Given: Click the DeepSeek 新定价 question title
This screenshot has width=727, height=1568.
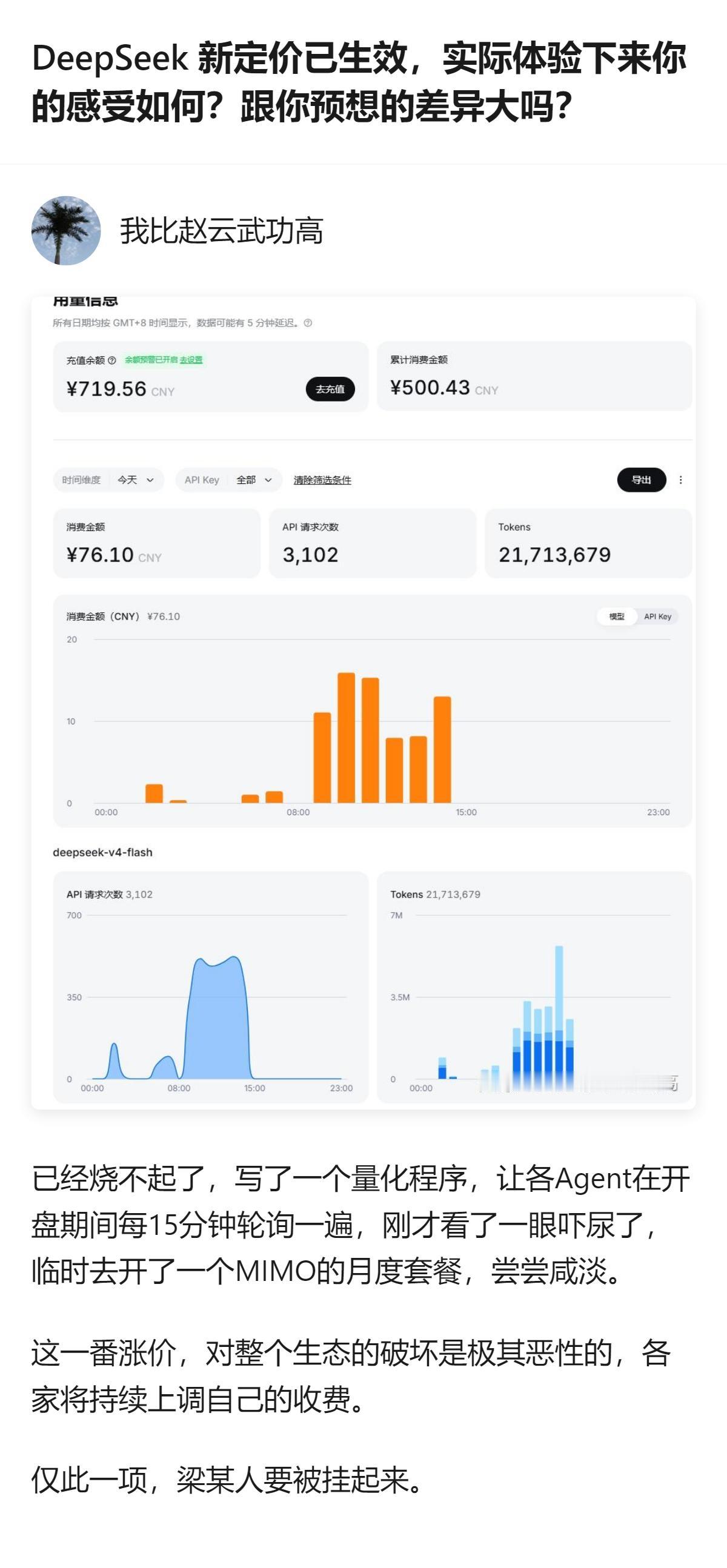Looking at the screenshot, I should tap(359, 82).
